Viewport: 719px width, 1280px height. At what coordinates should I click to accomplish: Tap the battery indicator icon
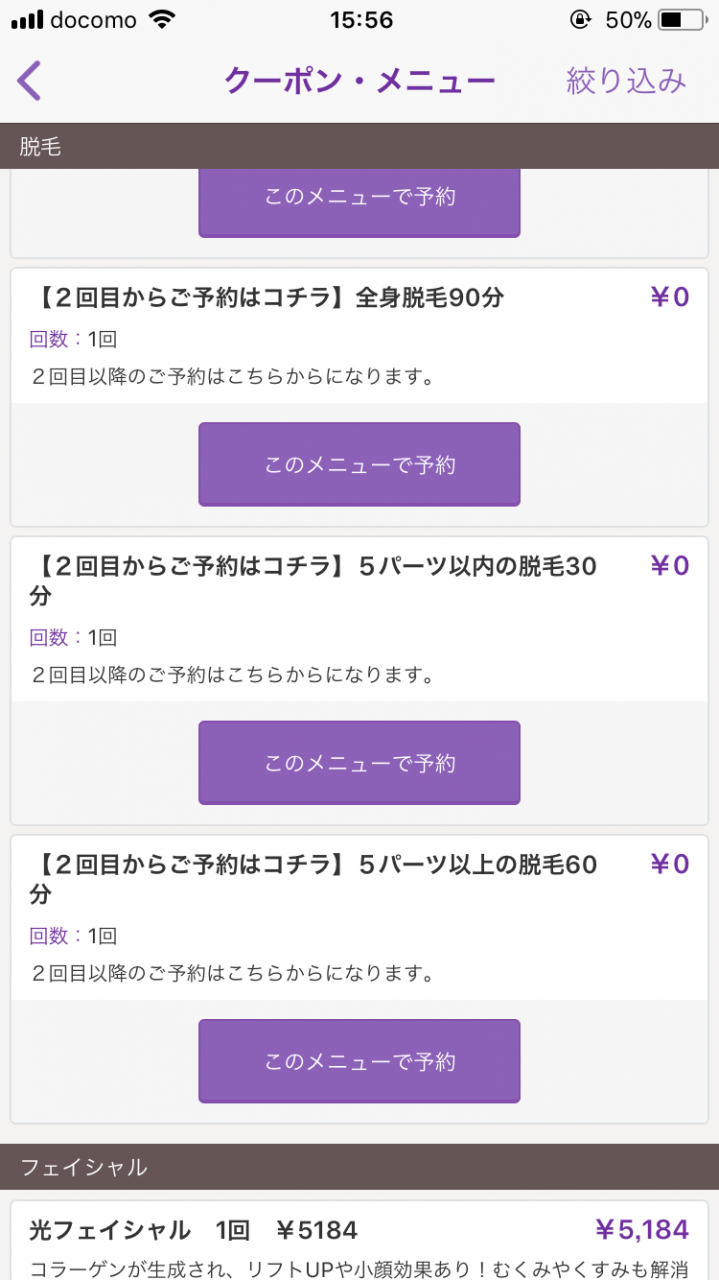(683, 20)
